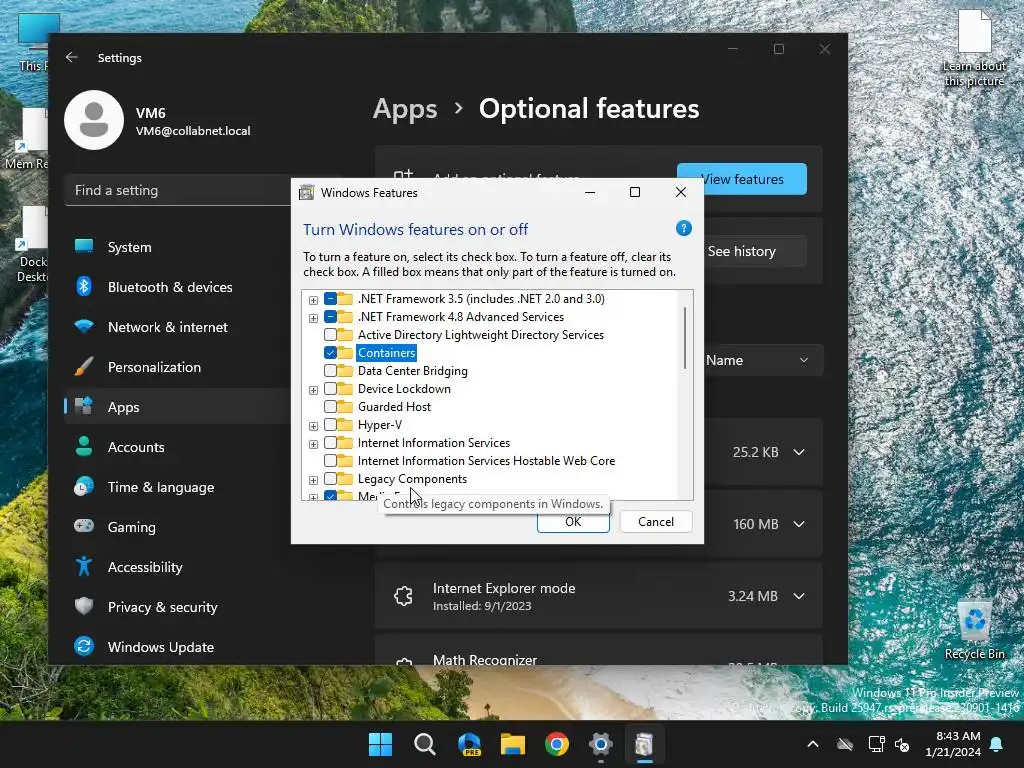Go to Gaming settings page
1024x768 pixels.
pos(177,527)
